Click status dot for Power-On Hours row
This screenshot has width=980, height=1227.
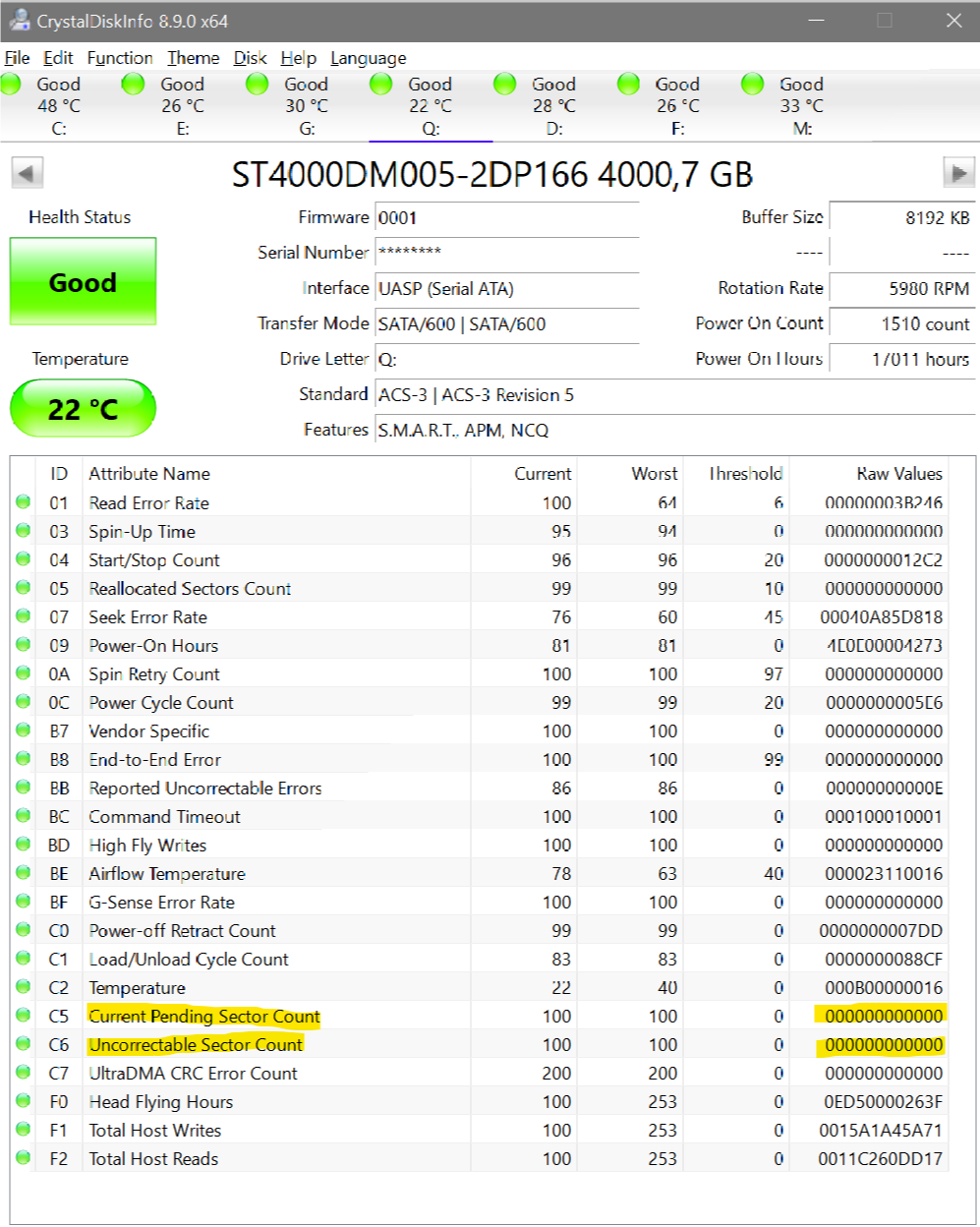click(x=23, y=645)
